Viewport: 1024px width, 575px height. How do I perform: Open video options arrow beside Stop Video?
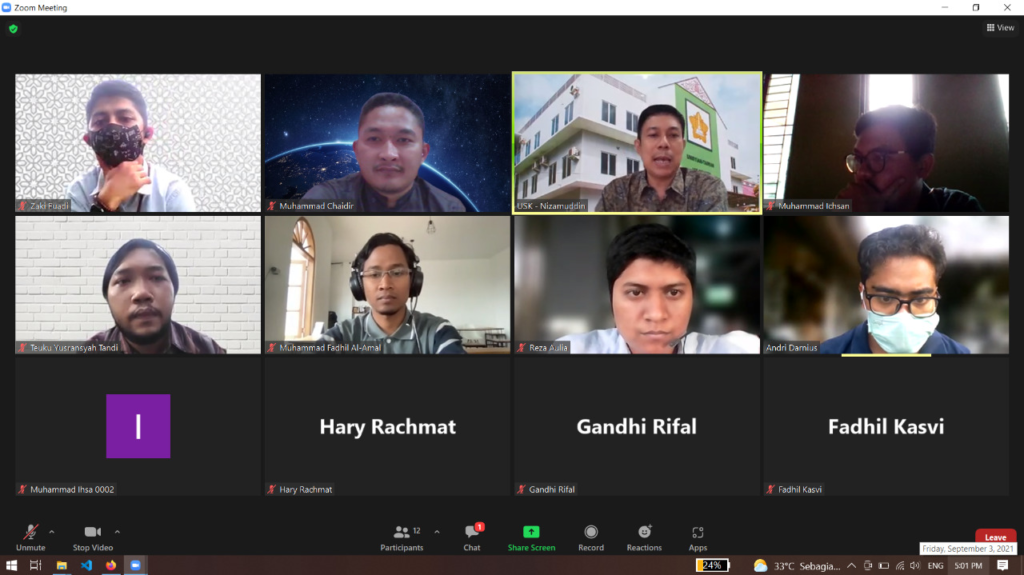(x=117, y=532)
